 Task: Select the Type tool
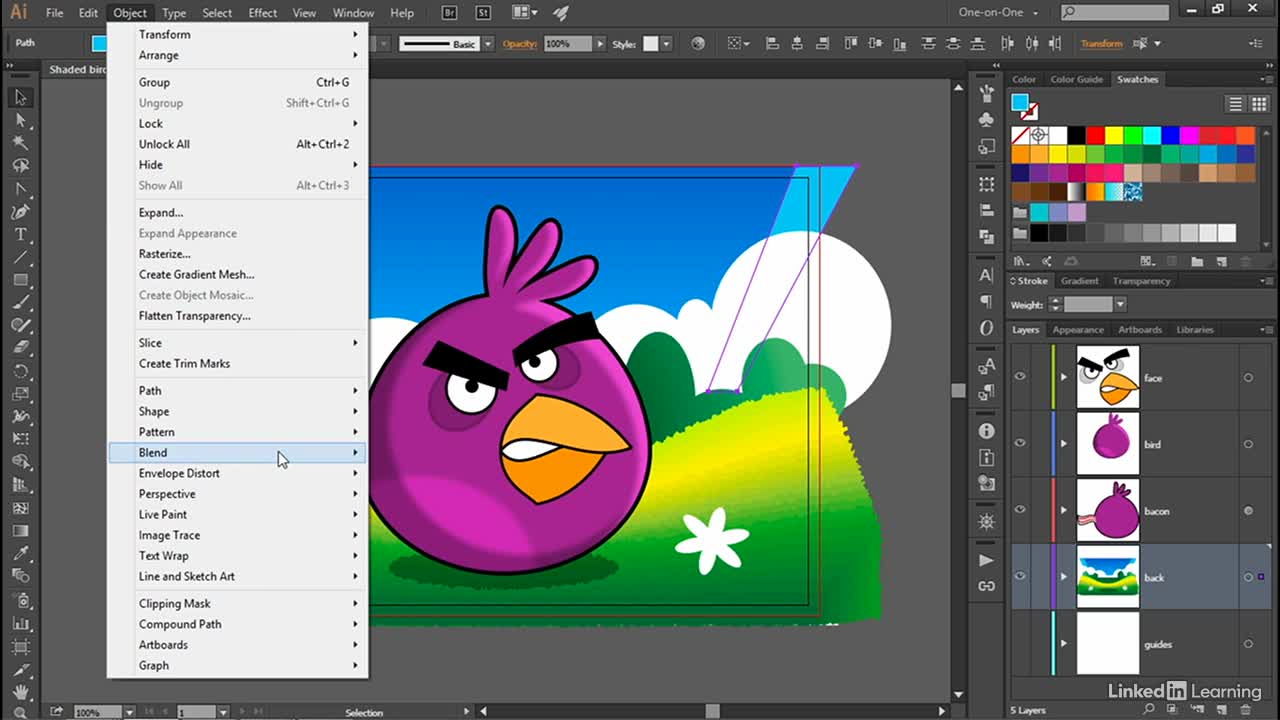coord(20,234)
